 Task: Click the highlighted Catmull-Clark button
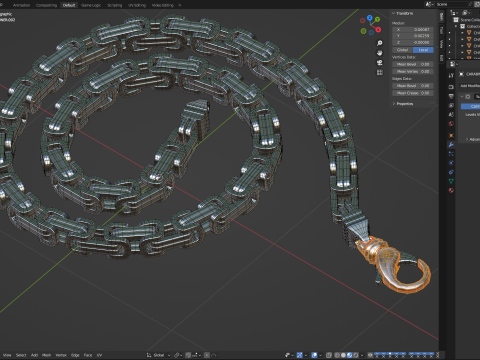[471, 106]
